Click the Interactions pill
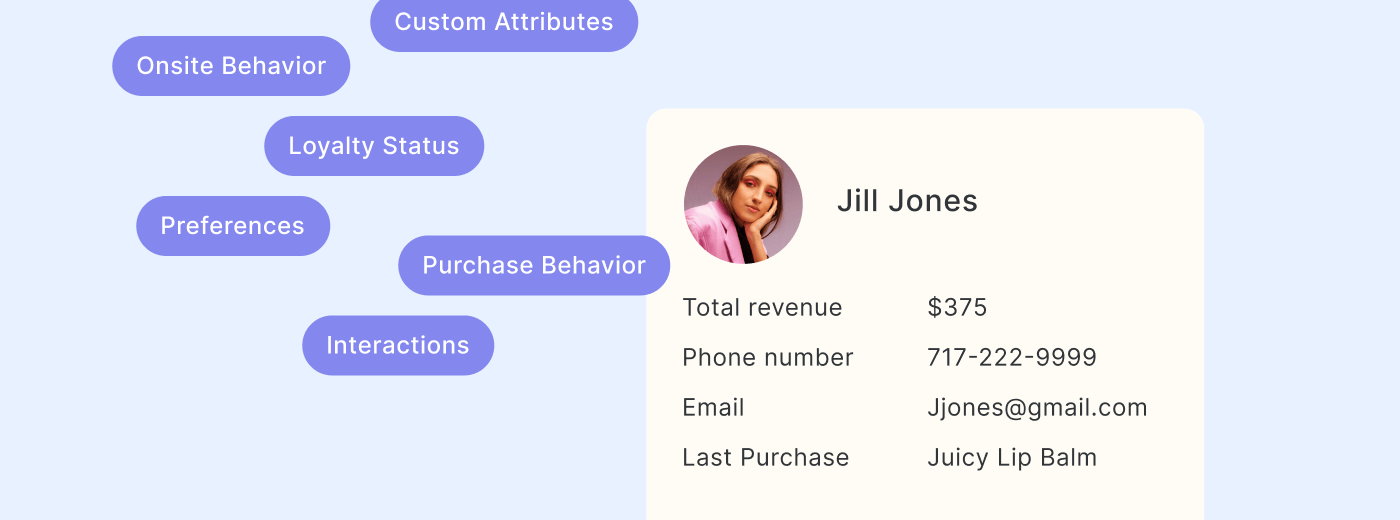 [398, 346]
